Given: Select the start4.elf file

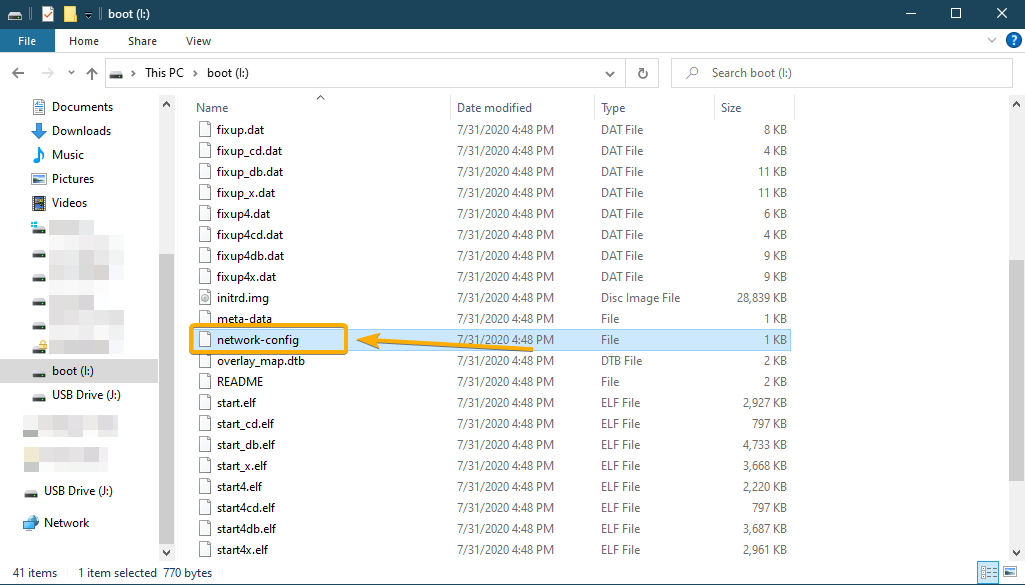Looking at the screenshot, I should (239, 486).
